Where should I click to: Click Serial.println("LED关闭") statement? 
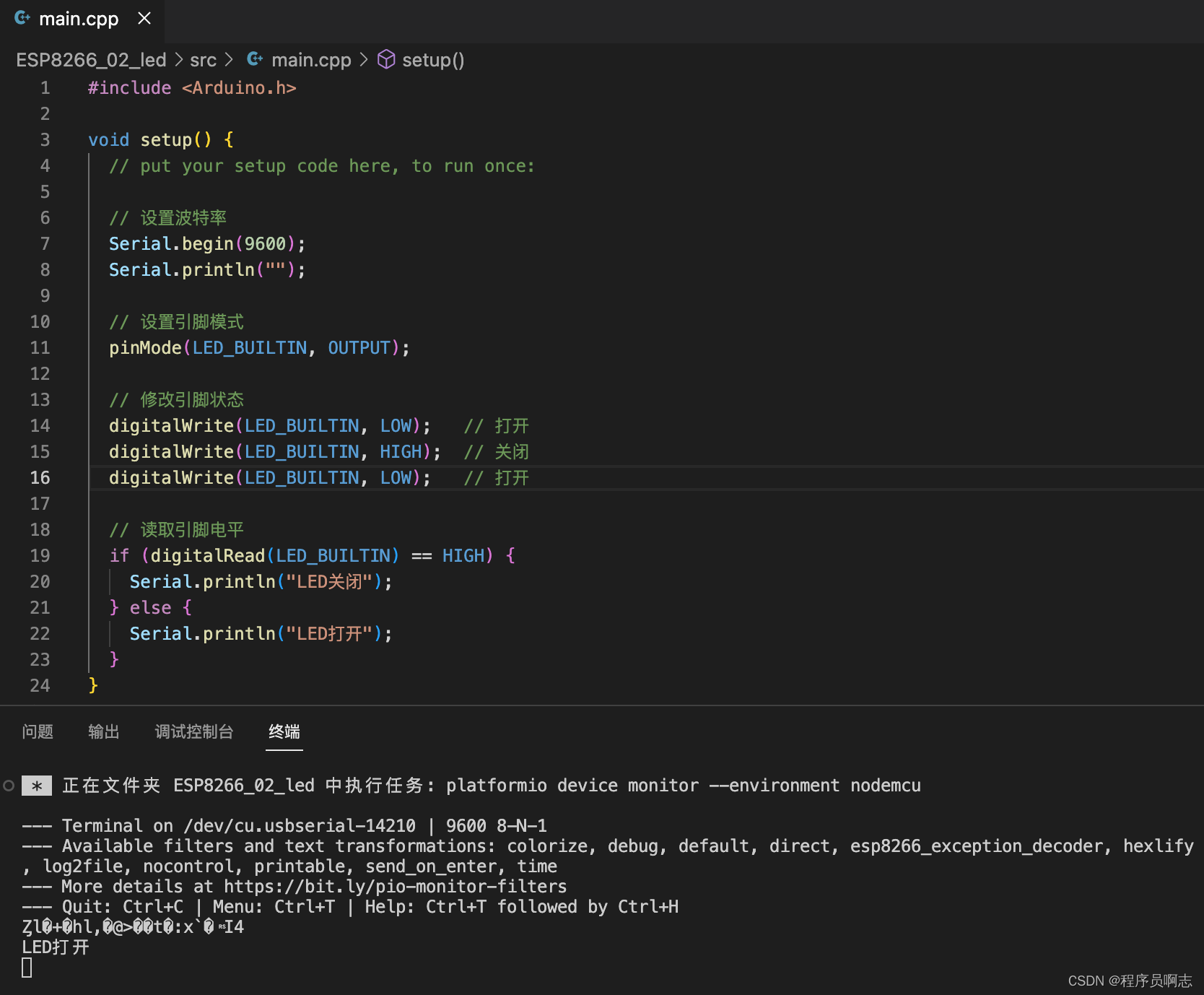(x=261, y=582)
